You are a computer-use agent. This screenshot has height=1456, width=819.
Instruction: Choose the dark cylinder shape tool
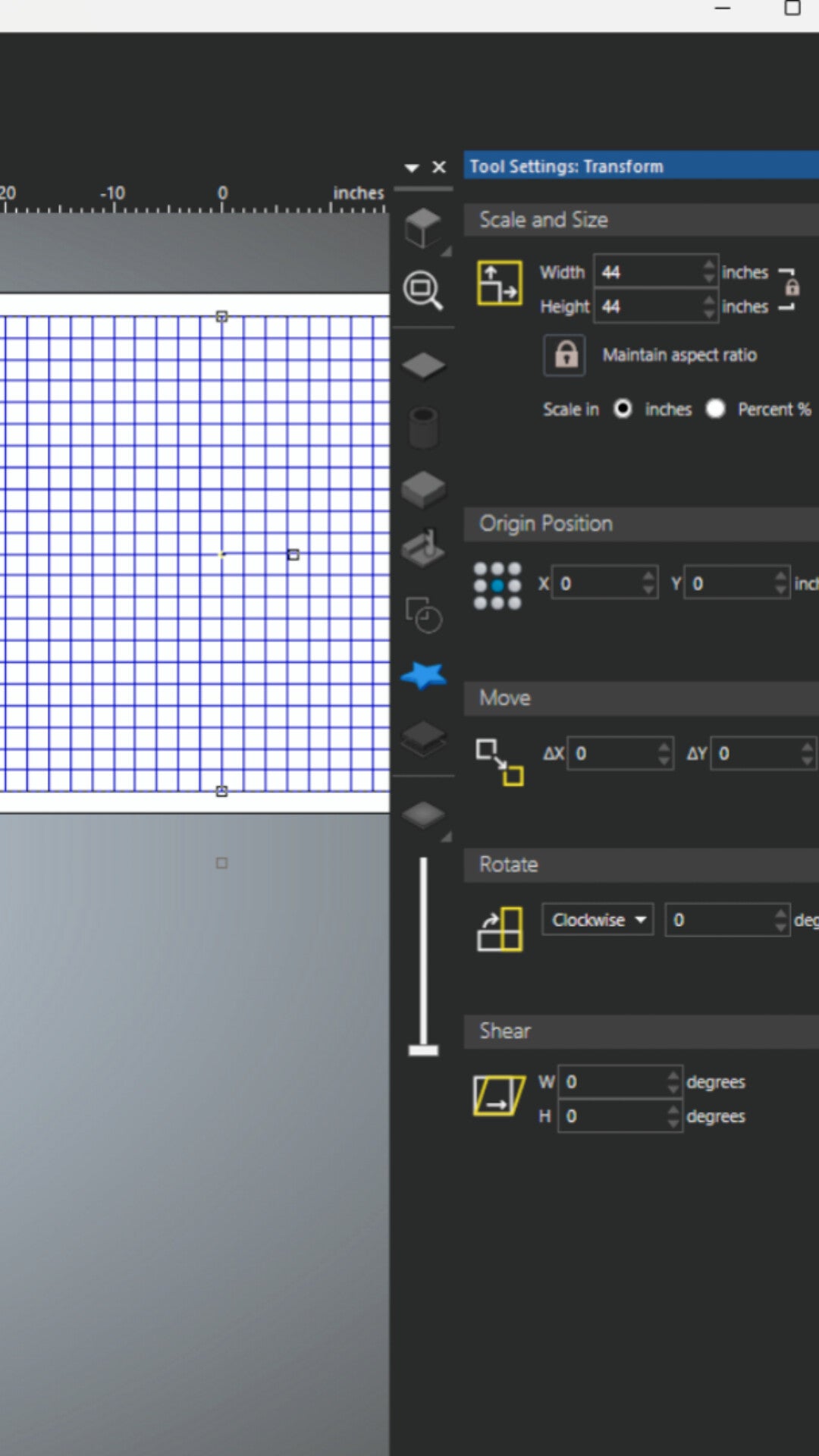click(423, 427)
